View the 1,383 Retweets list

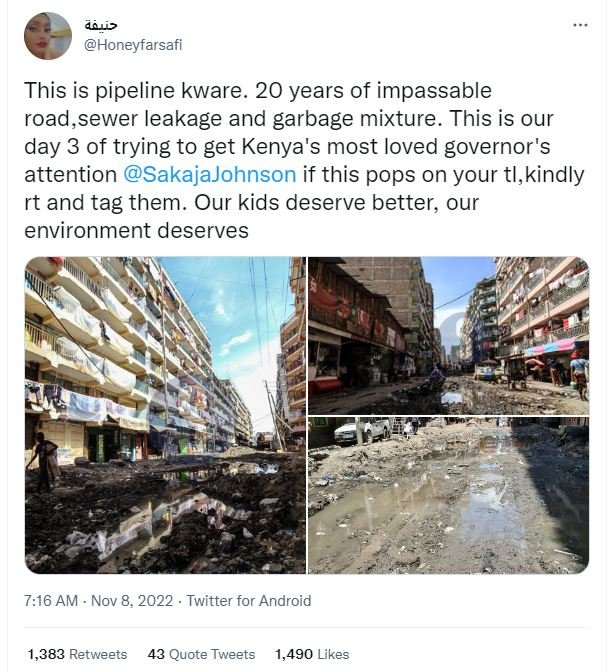[77, 654]
